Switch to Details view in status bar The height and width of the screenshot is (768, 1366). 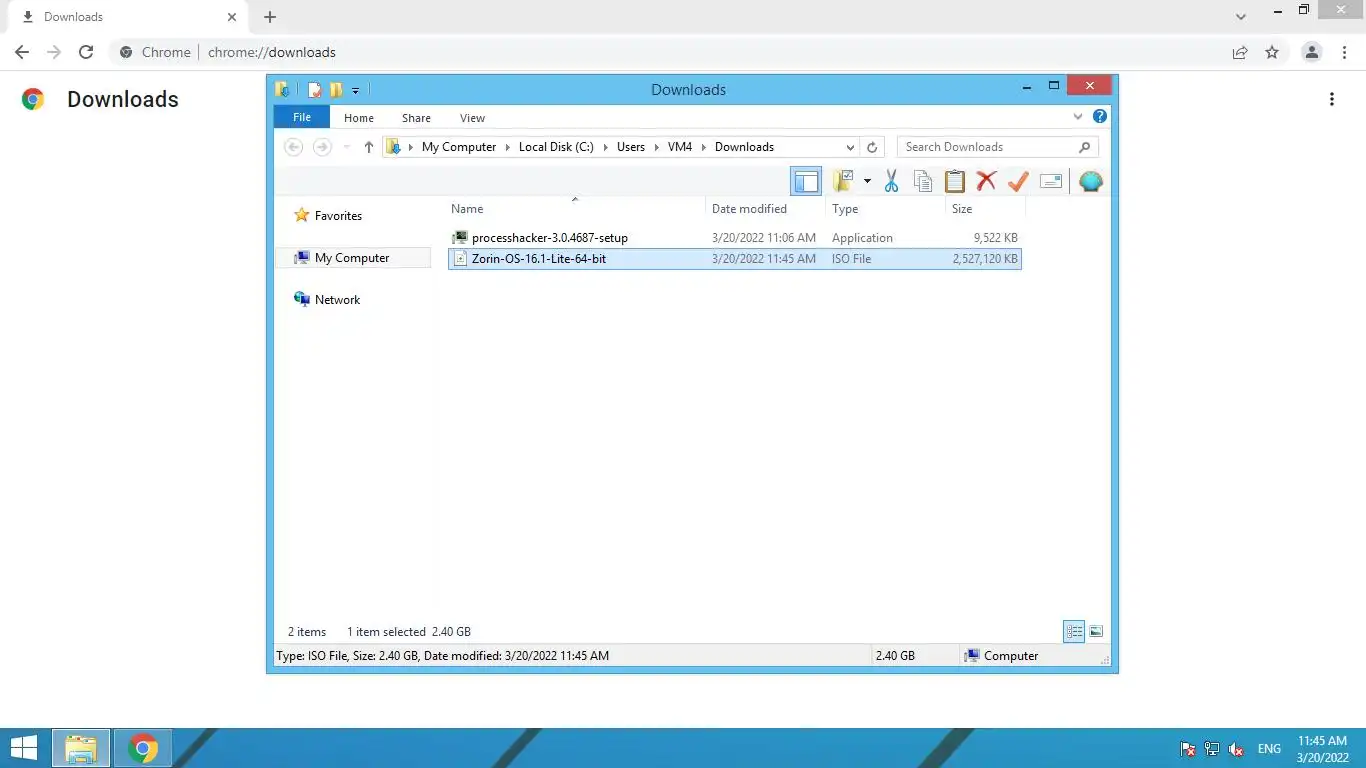[x=1074, y=631]
